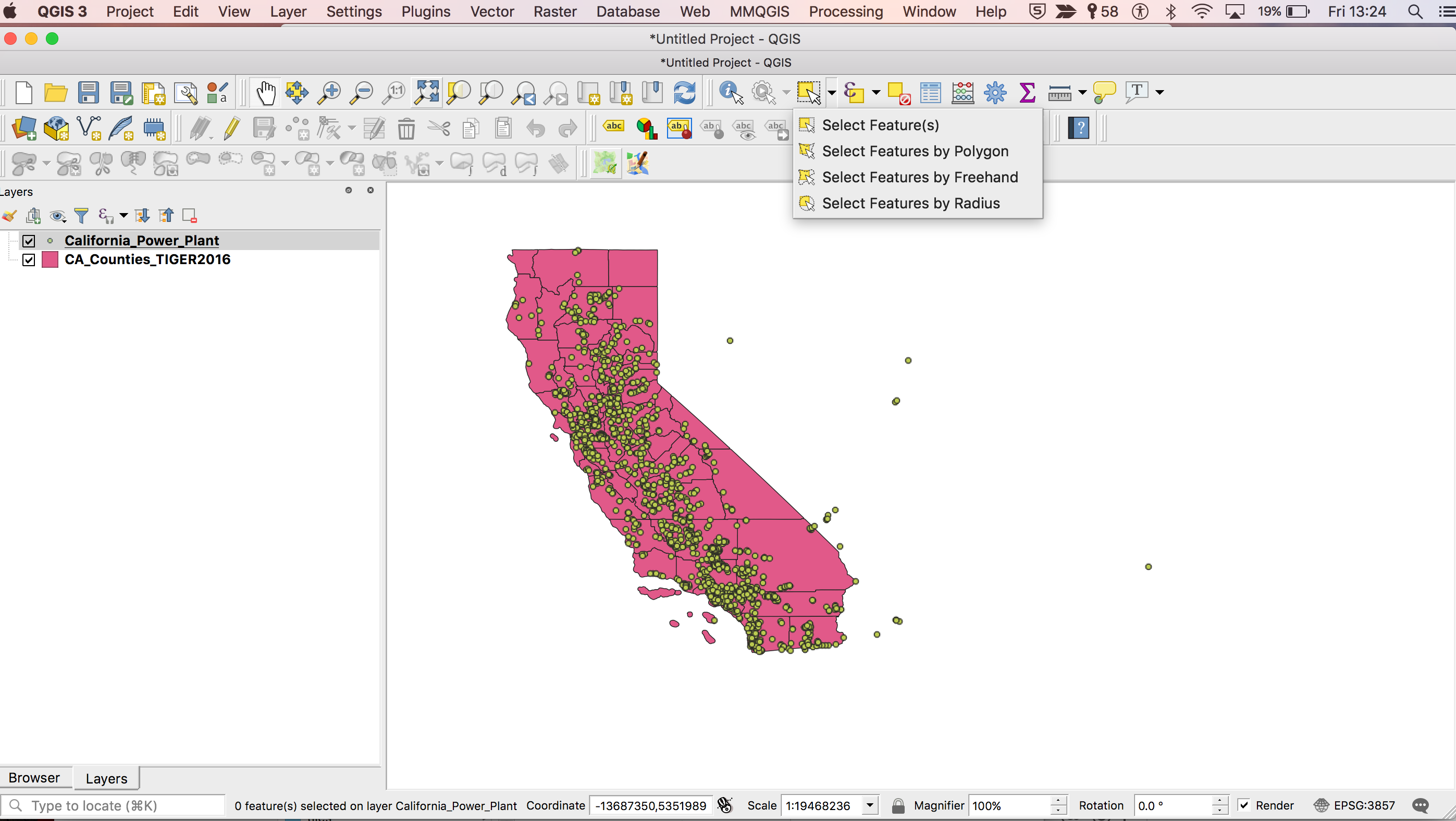Open the Processing menu
Image resolution: width=1456 pixels, height=821 pixels.
click(846, 11)
